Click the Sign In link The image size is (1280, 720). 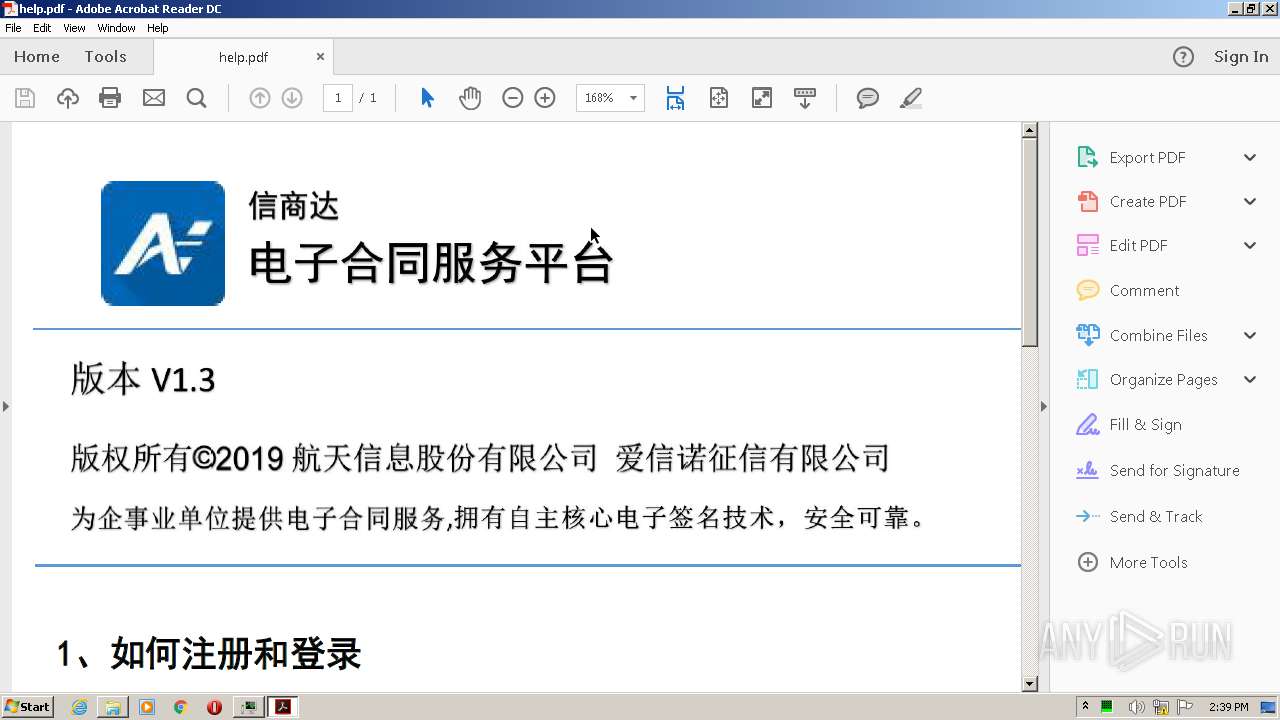click(x=1241, y=57)
